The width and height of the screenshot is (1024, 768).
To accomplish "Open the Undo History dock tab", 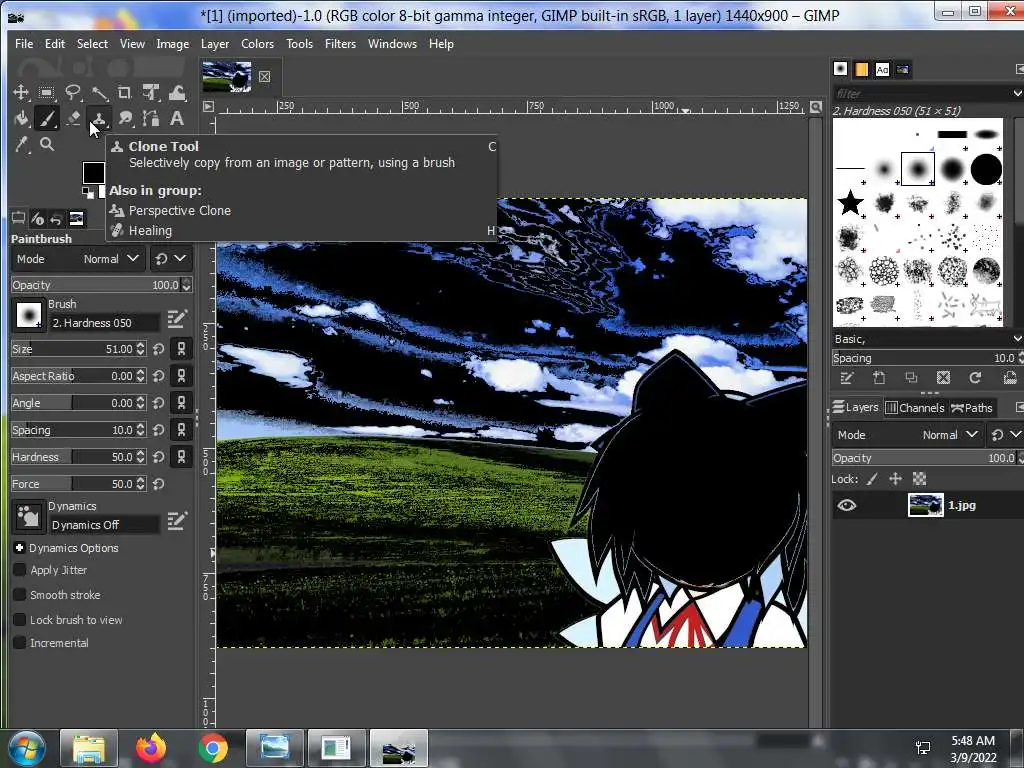I will (x=56, y=218).
